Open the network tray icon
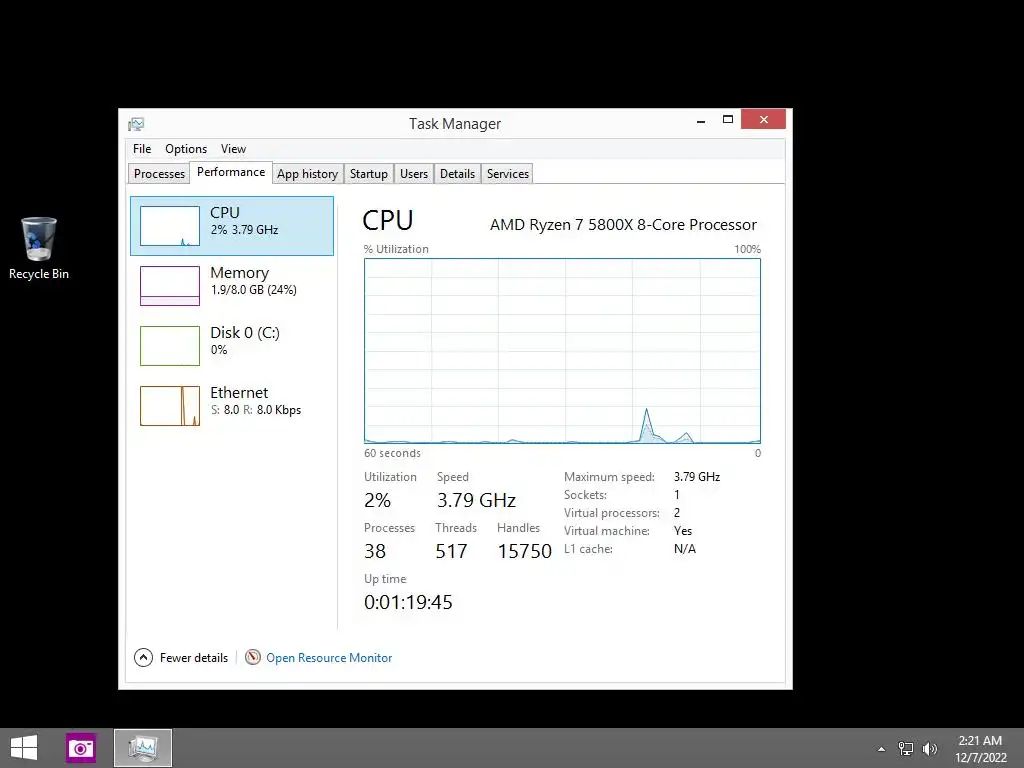This screenshot has width=1024, height=768. pos(906,748)
